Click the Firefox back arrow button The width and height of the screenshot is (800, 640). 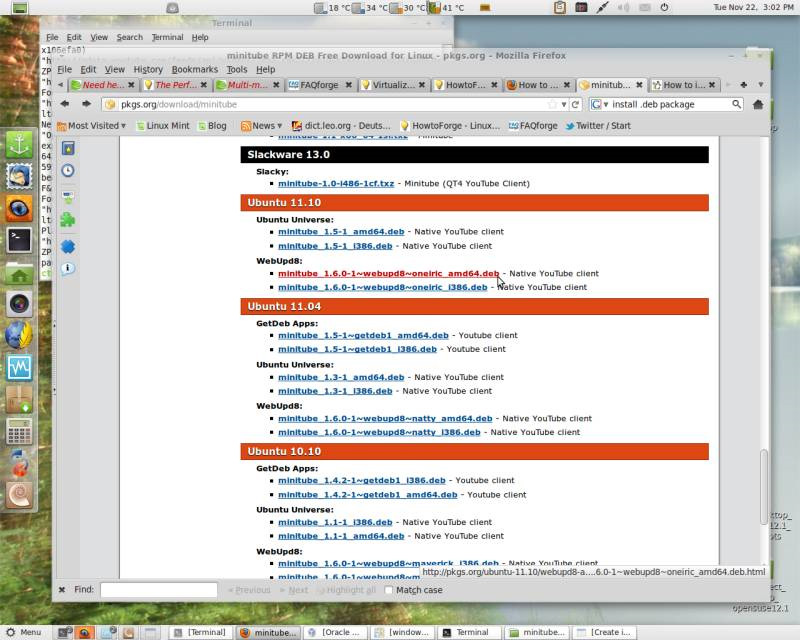pyautogui.click(x=65, y=104)
